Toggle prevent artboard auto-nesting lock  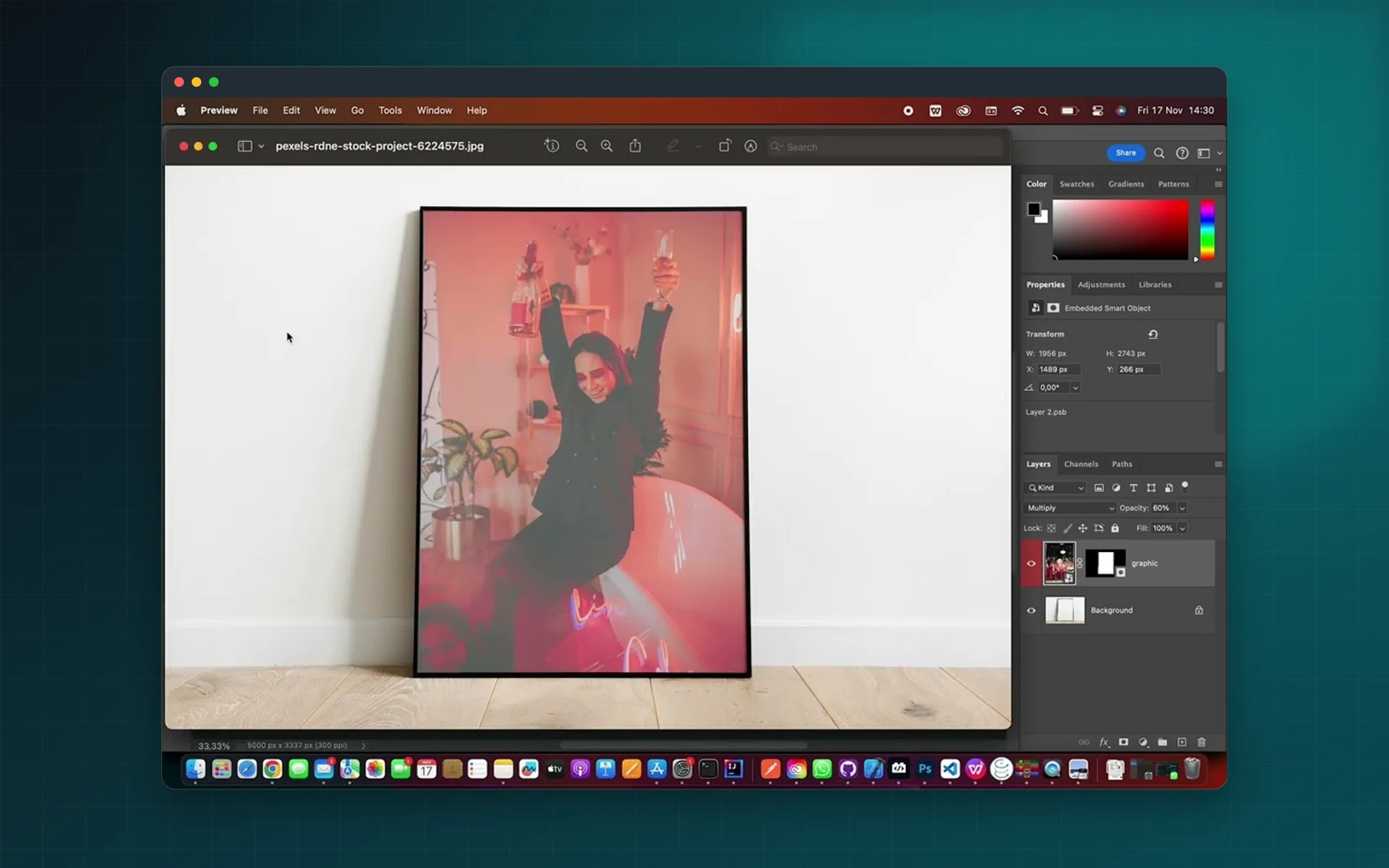pyautogui.click(x=1099, y=529)
